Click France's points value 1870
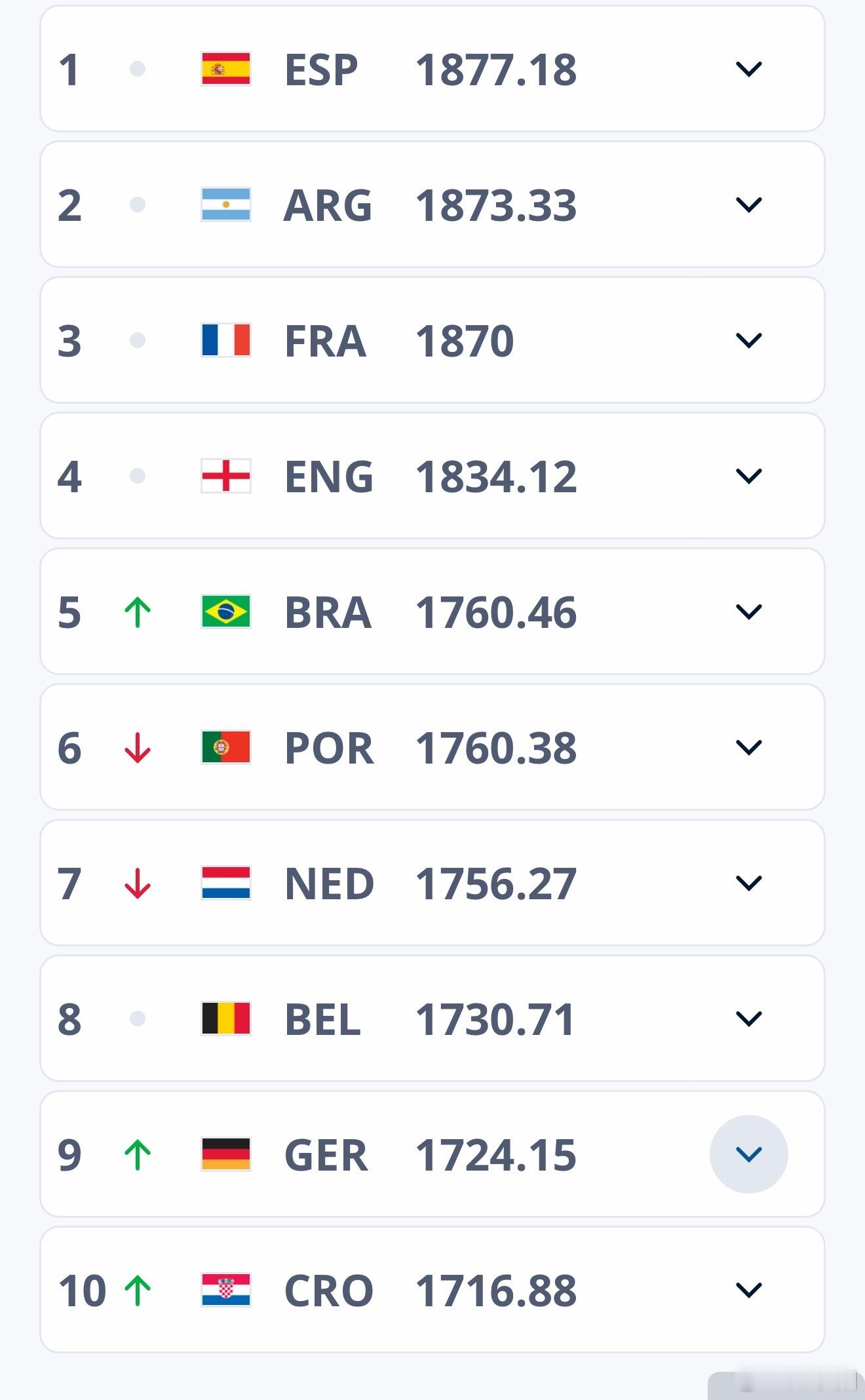This screenshot has height=1400, width=865. (465, 341)
